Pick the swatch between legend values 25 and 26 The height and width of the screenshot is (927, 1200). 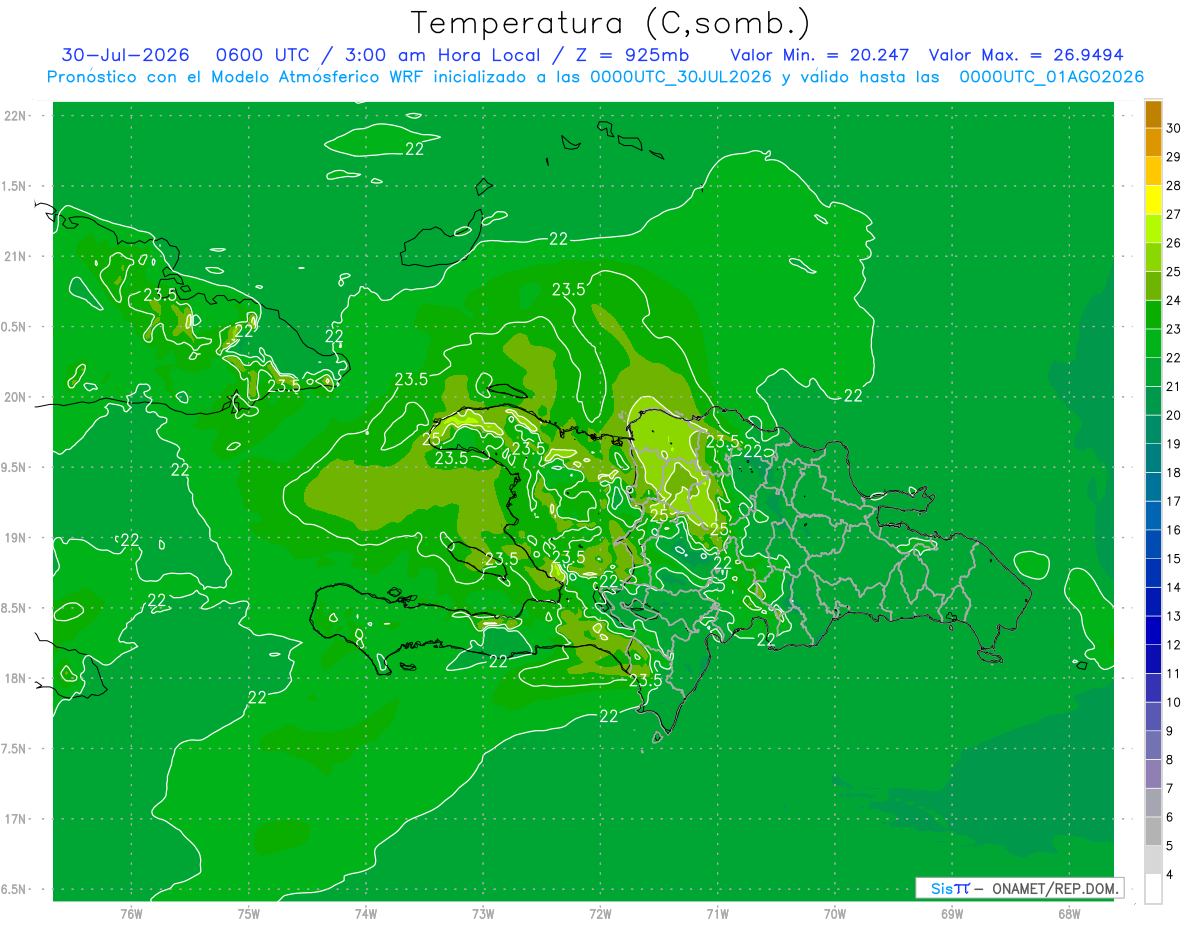1153,258
